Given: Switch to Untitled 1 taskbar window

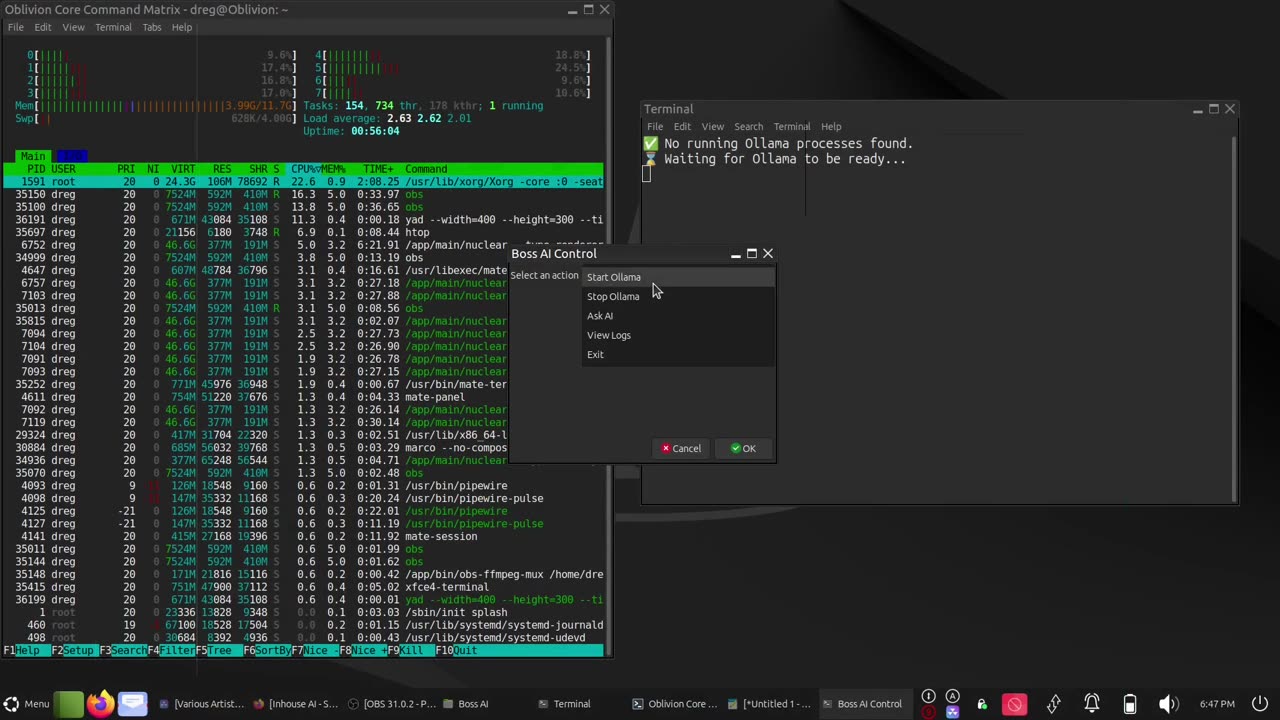Looking at the screenshot, I should tap(770, 704).
